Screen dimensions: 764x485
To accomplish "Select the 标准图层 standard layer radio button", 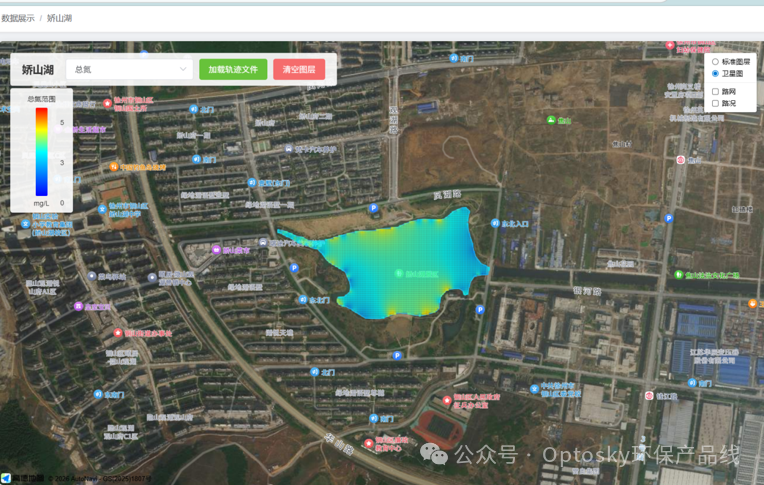I will click(x=715, y=61).
